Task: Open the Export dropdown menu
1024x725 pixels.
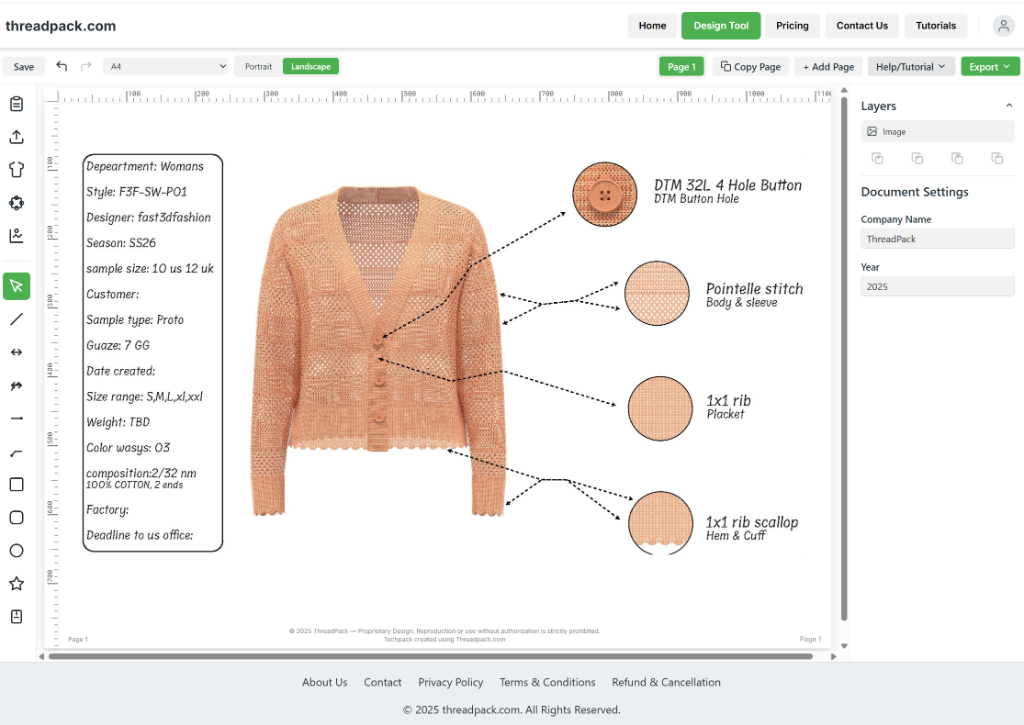Action: point(989,66)
